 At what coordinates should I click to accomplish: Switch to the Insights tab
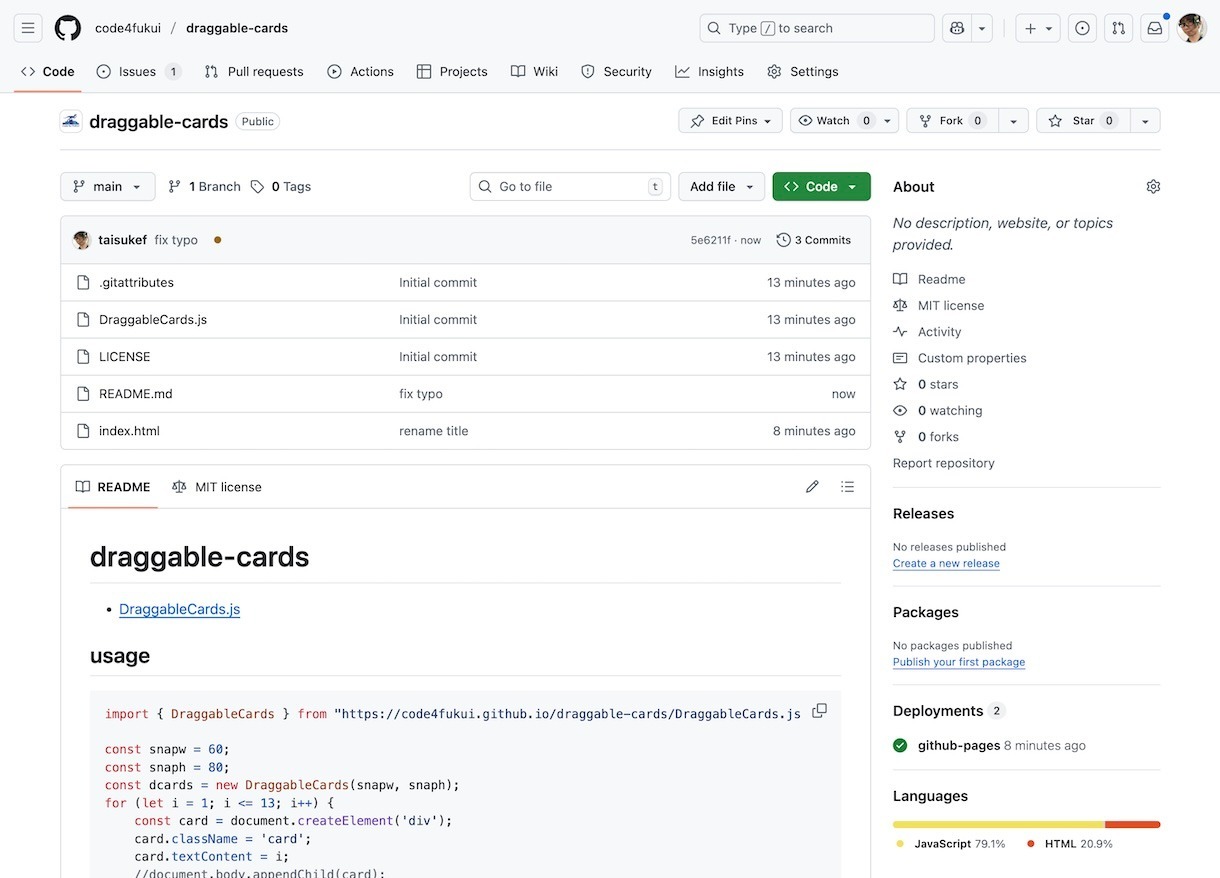click(709, 72)
